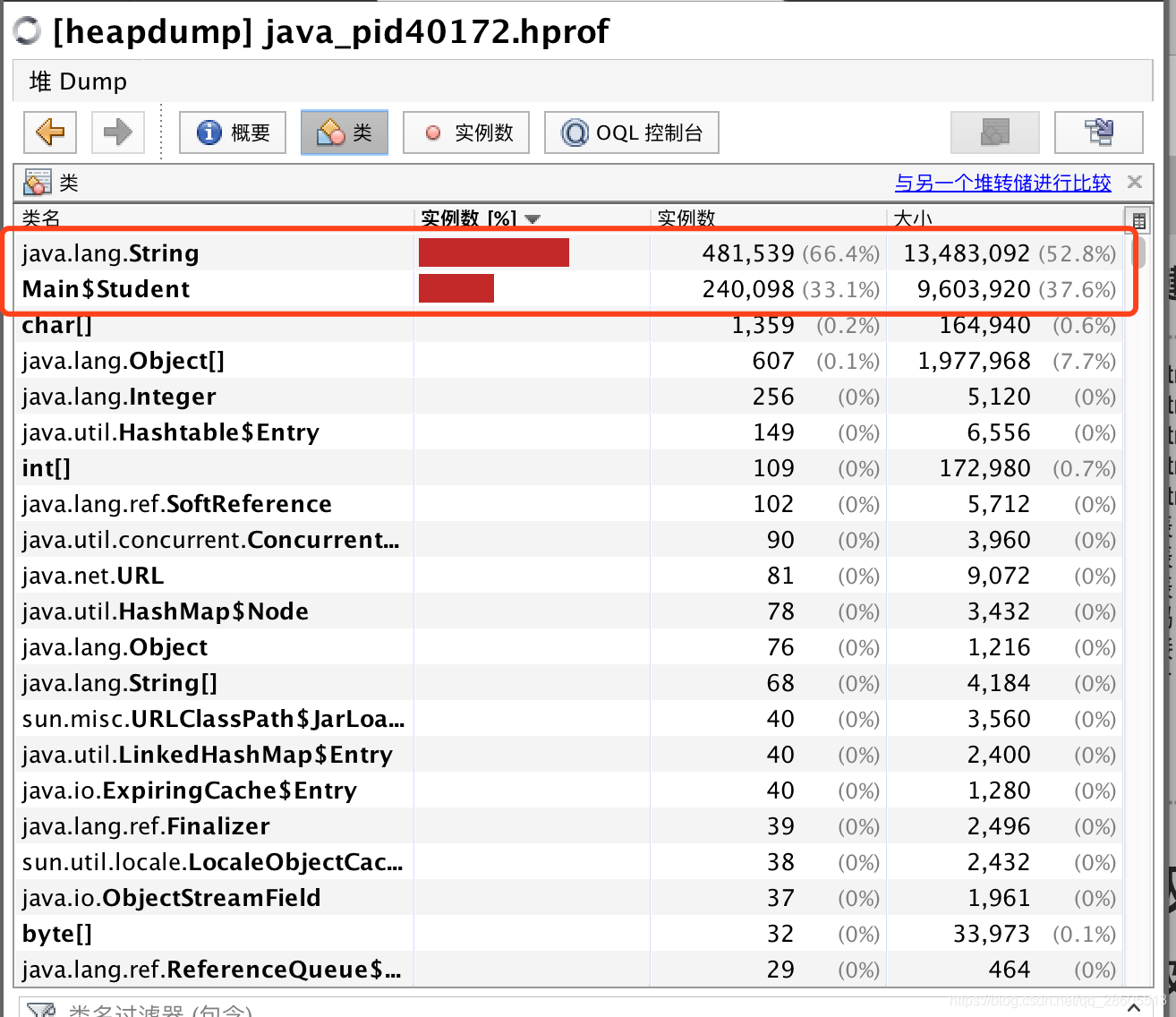Click the 堆 Dump tab label

pyautogui.click(x=78, y=81)
